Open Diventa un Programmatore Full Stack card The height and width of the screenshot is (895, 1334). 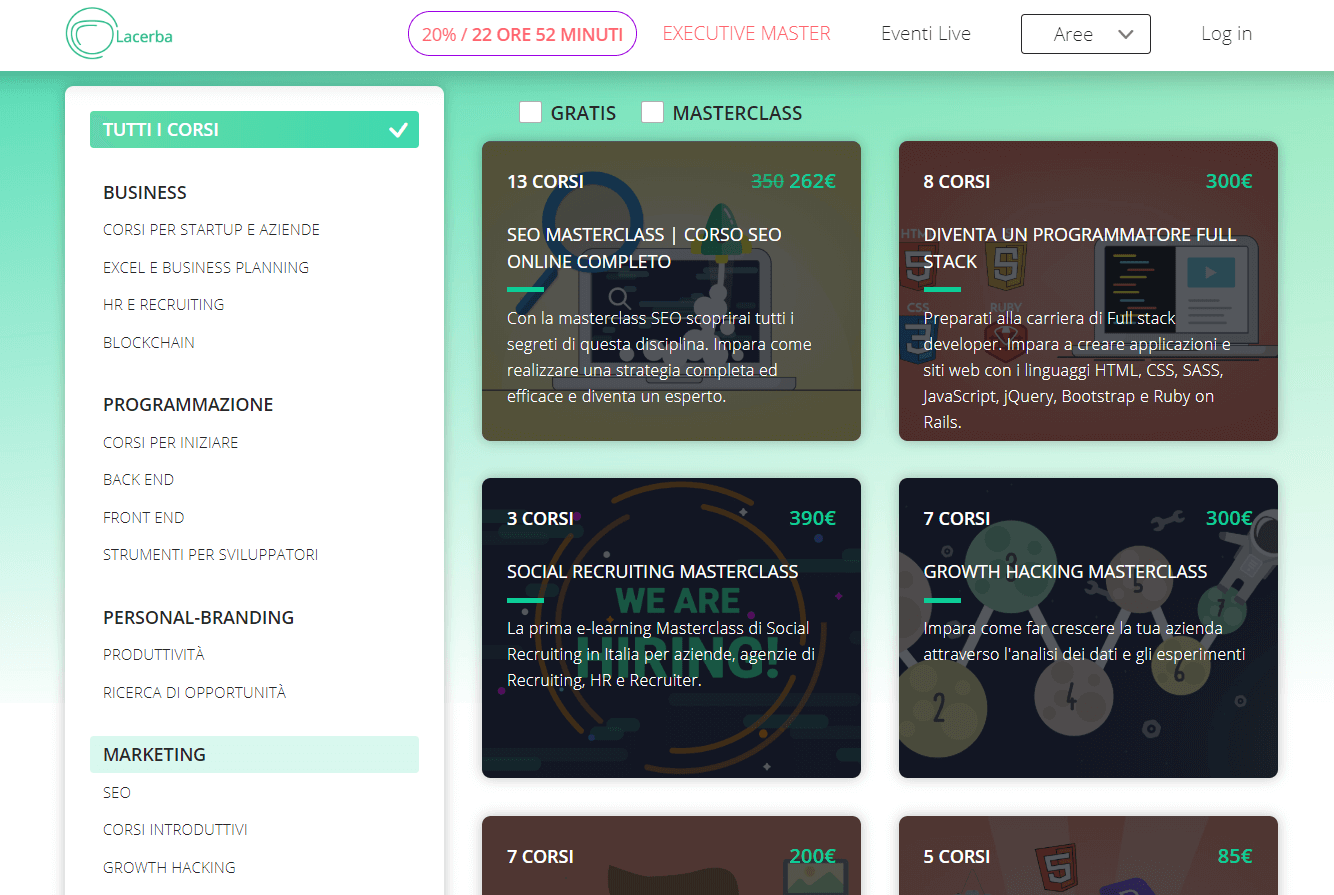(x=1088, y=291)
